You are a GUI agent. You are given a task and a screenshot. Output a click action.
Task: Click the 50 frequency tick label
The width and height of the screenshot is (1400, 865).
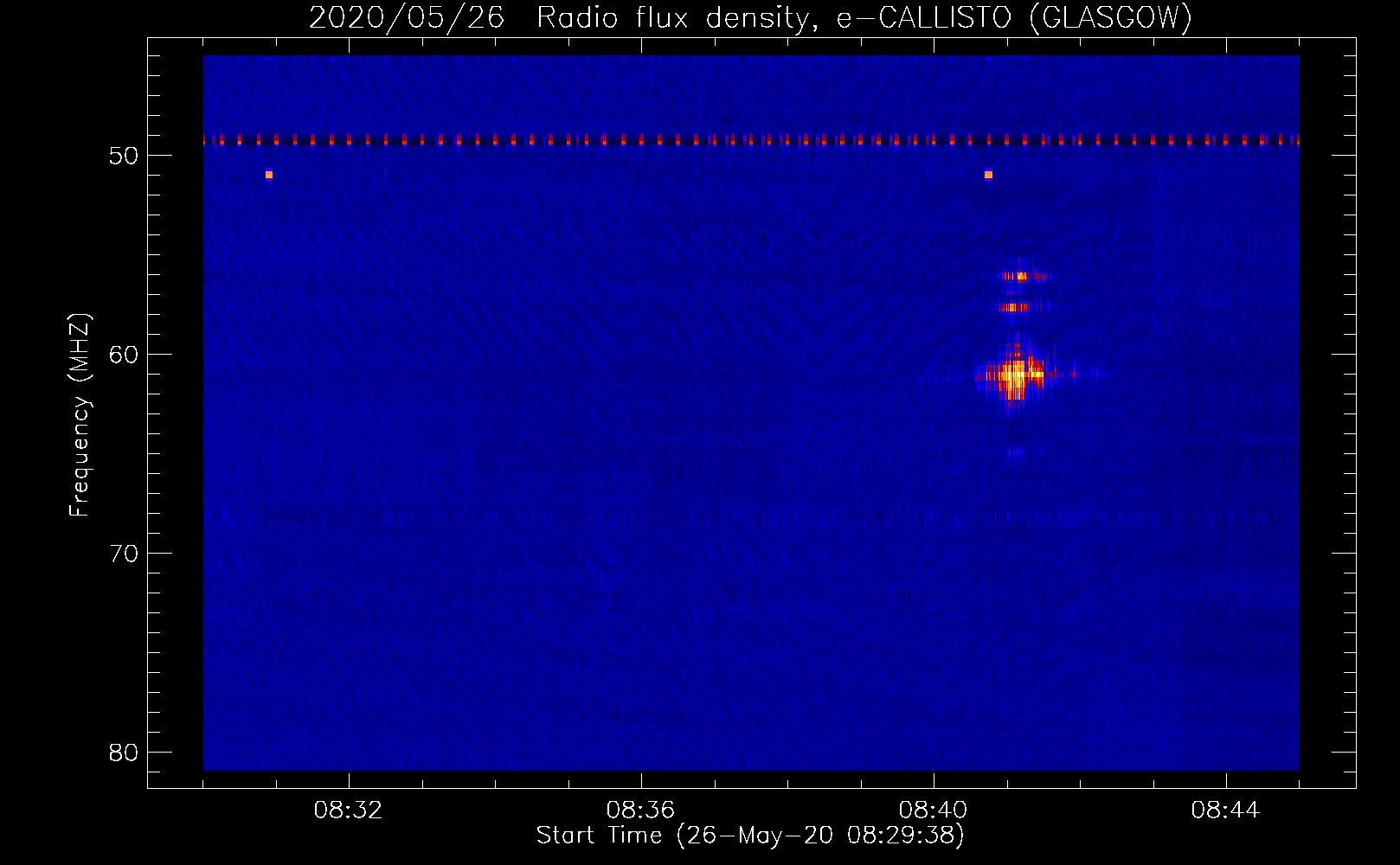[x=124, y=156]
